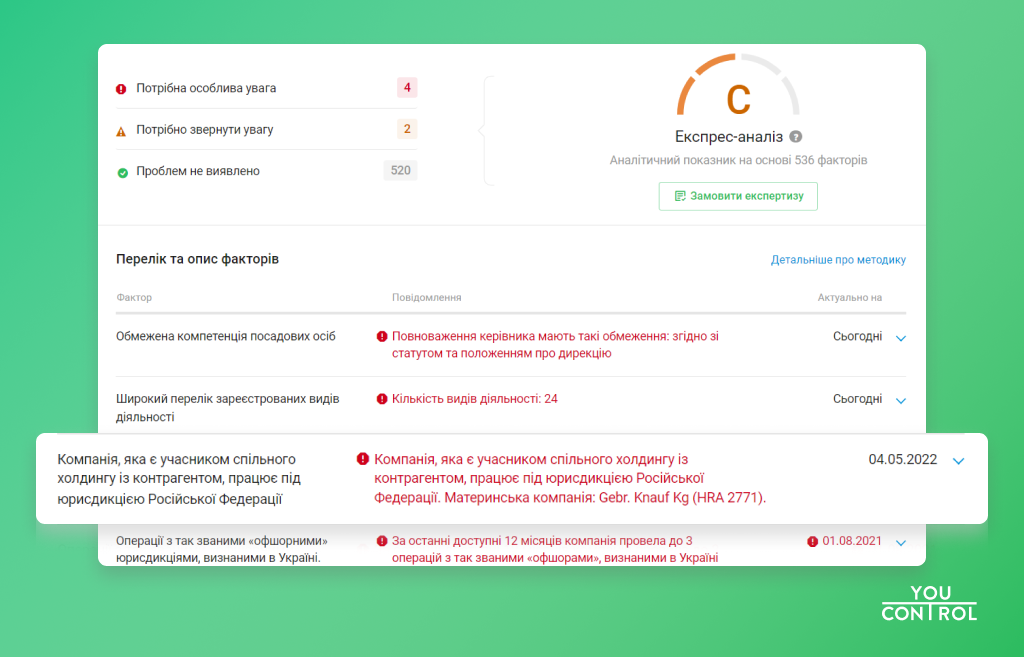Click the red alert icon beside 'Потрібна особлива увага'
This screenshot has width=1024, height=657.
(121, 89)
